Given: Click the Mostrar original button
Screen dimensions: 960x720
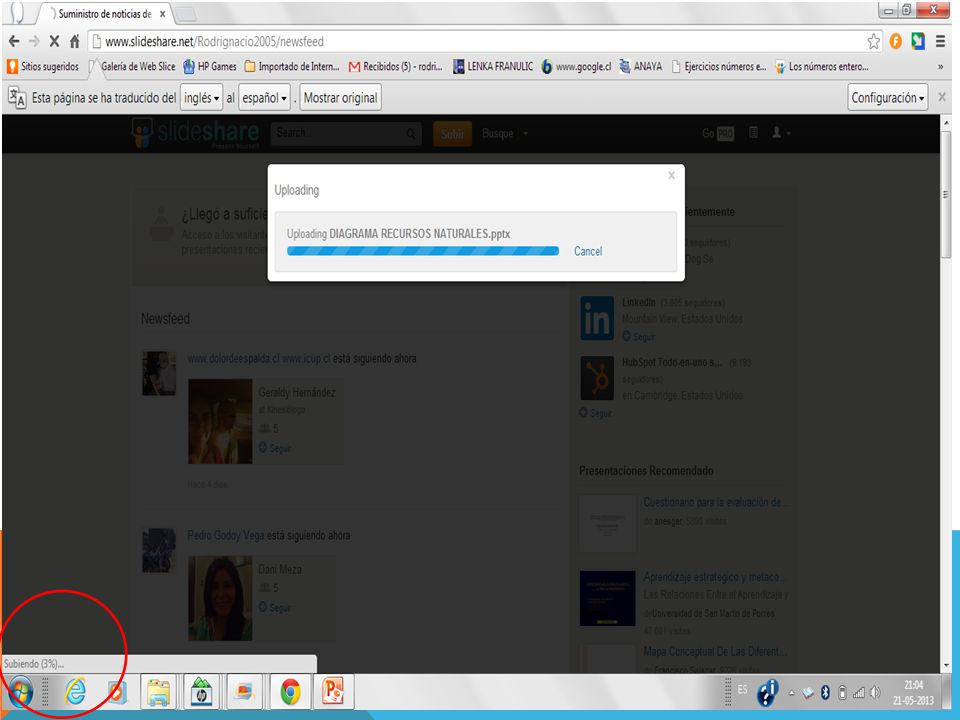Looking at the screenshot, I should pos(340,97).
